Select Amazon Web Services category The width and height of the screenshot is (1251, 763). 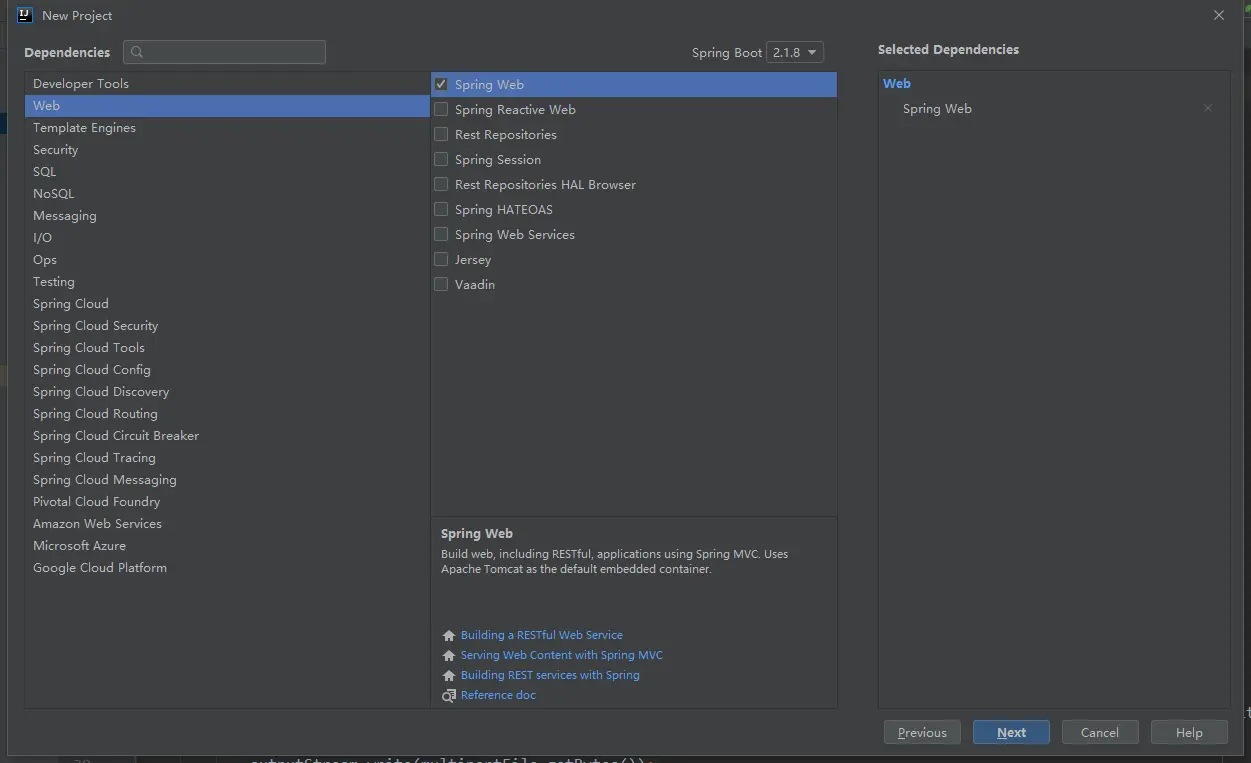click(x=227, y=524)
